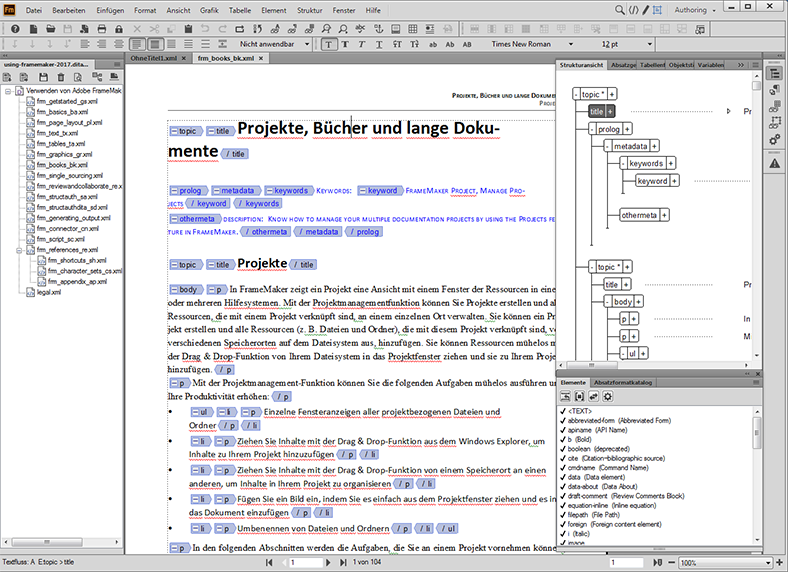Select frm_graphics_gr.xml in the file tree
This screenshot has width=788, height=572.
64,155
